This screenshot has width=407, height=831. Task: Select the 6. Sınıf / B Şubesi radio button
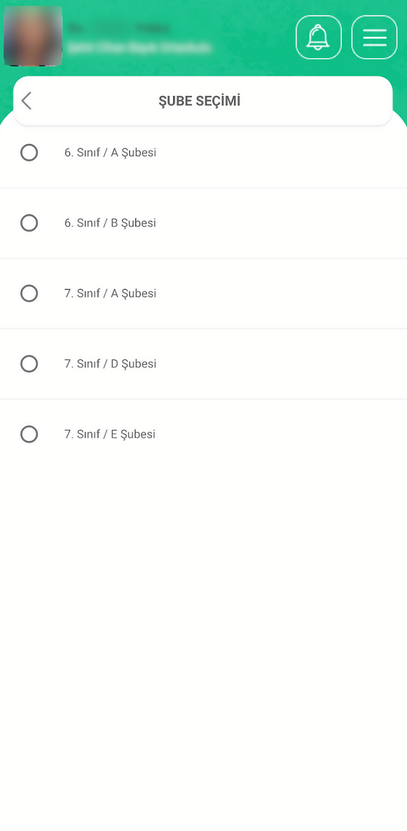[29, 223]
